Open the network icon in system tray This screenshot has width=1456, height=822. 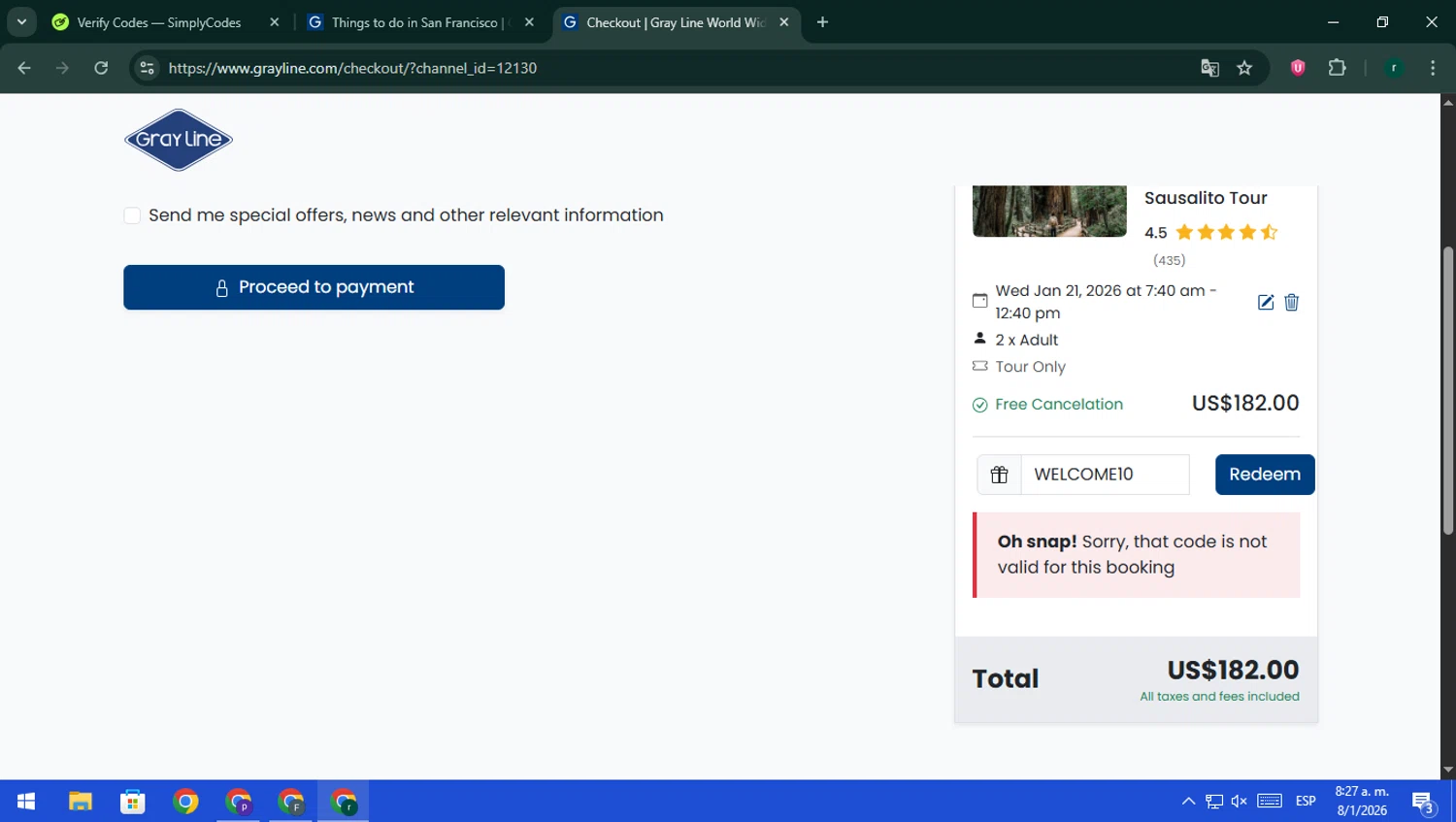(1214, 801)
